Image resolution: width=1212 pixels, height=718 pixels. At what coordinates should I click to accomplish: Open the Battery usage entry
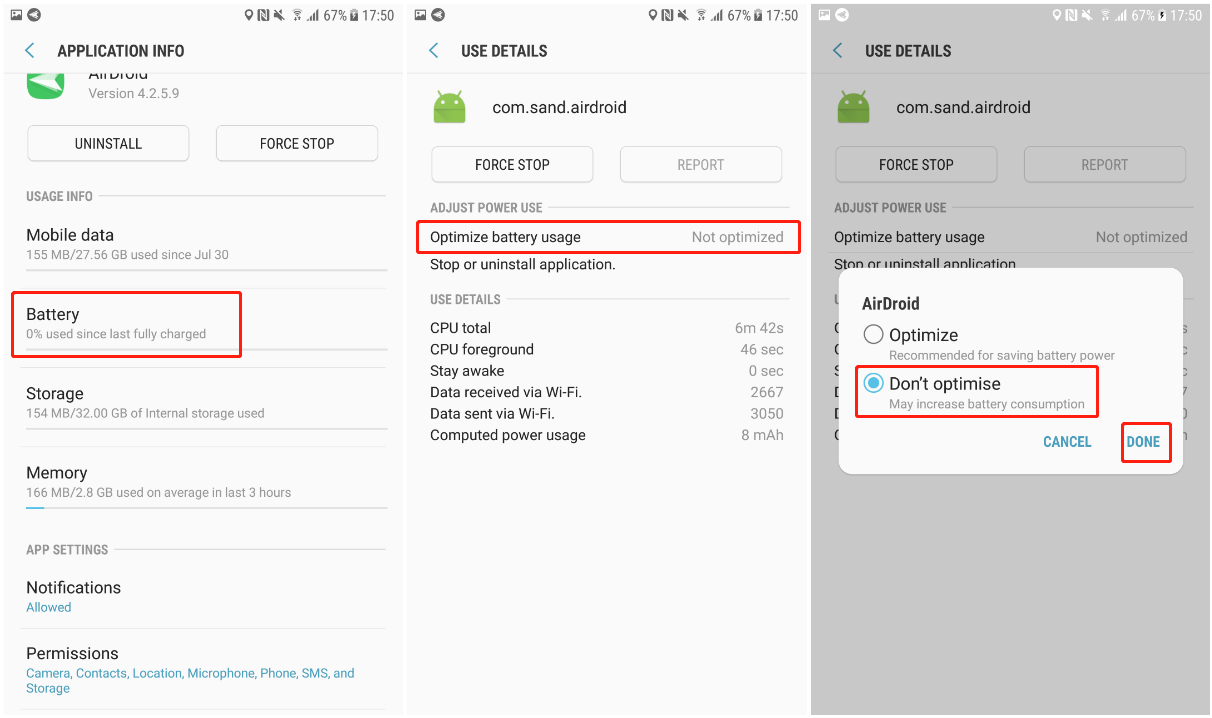pos(126,323)
